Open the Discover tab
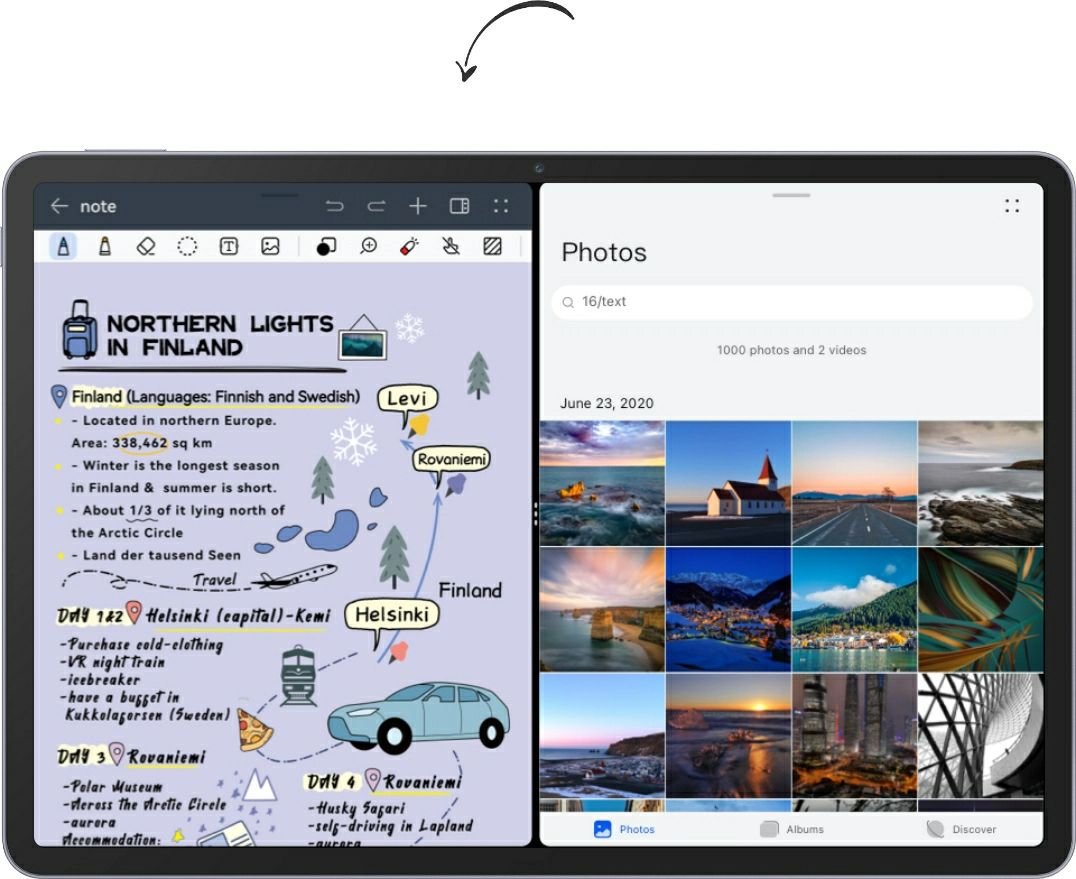The height and width of the screenshot is (879, 1076). [x=961, y=829]
